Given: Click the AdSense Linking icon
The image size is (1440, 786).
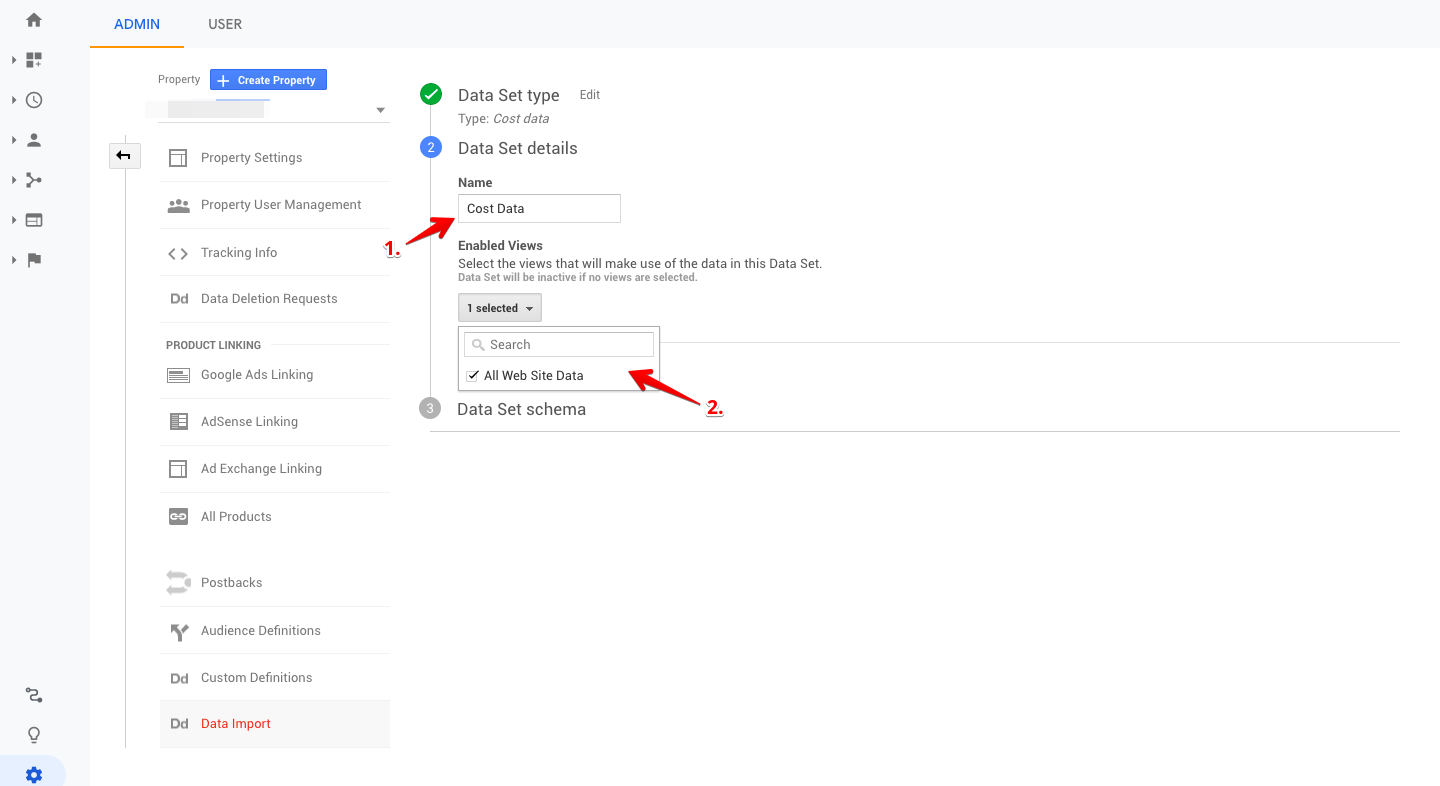Looking at the screenshot, I should point(178,422).
